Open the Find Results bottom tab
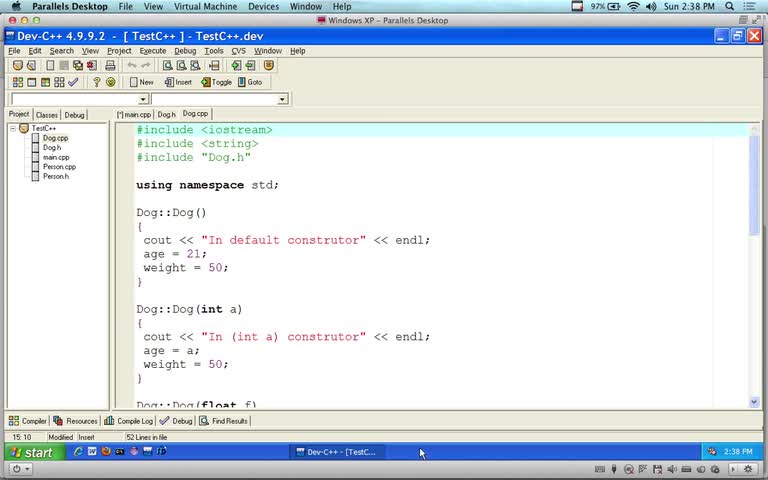Image resolution: width=768 pixels, height=480 pixels. [x=223, y=421]
